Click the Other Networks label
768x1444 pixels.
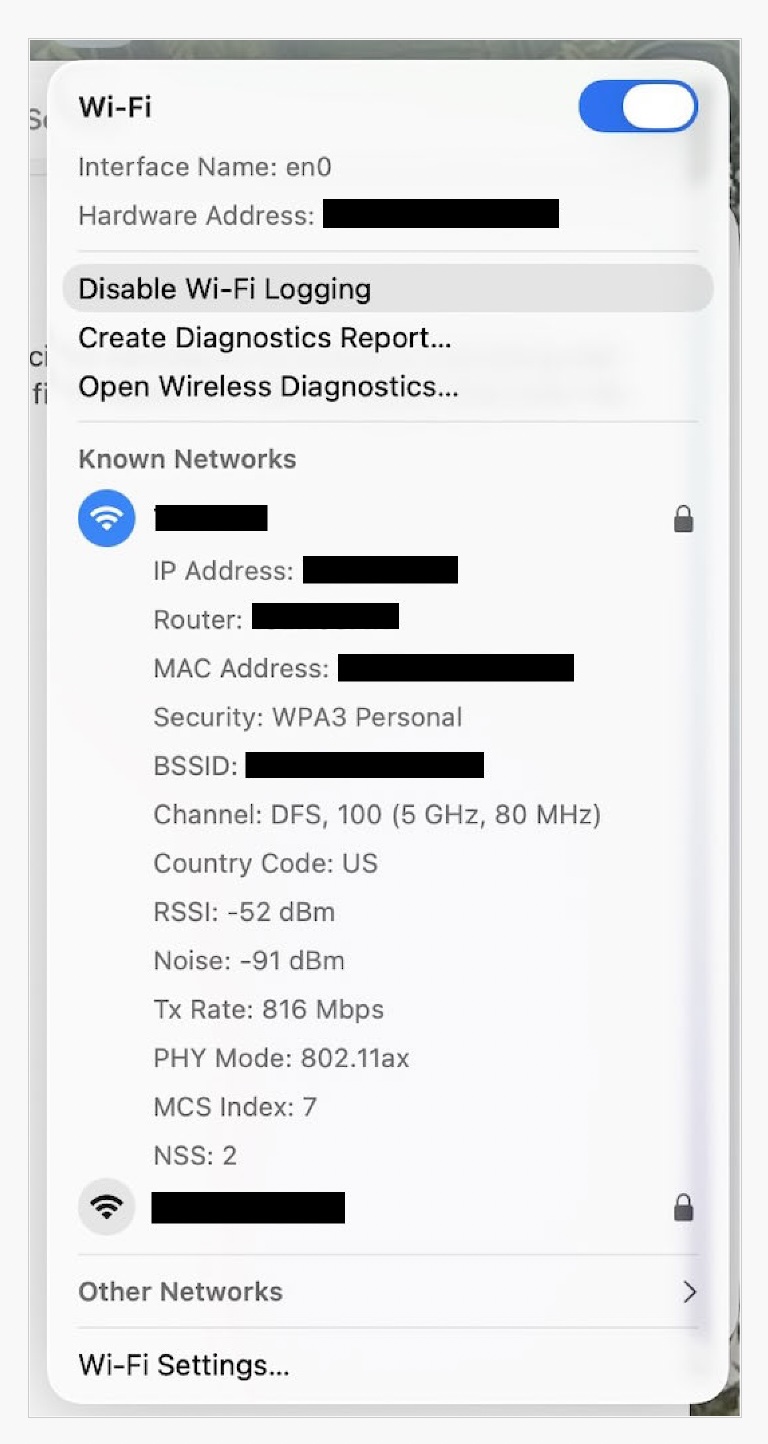(x=180, y=1292)
